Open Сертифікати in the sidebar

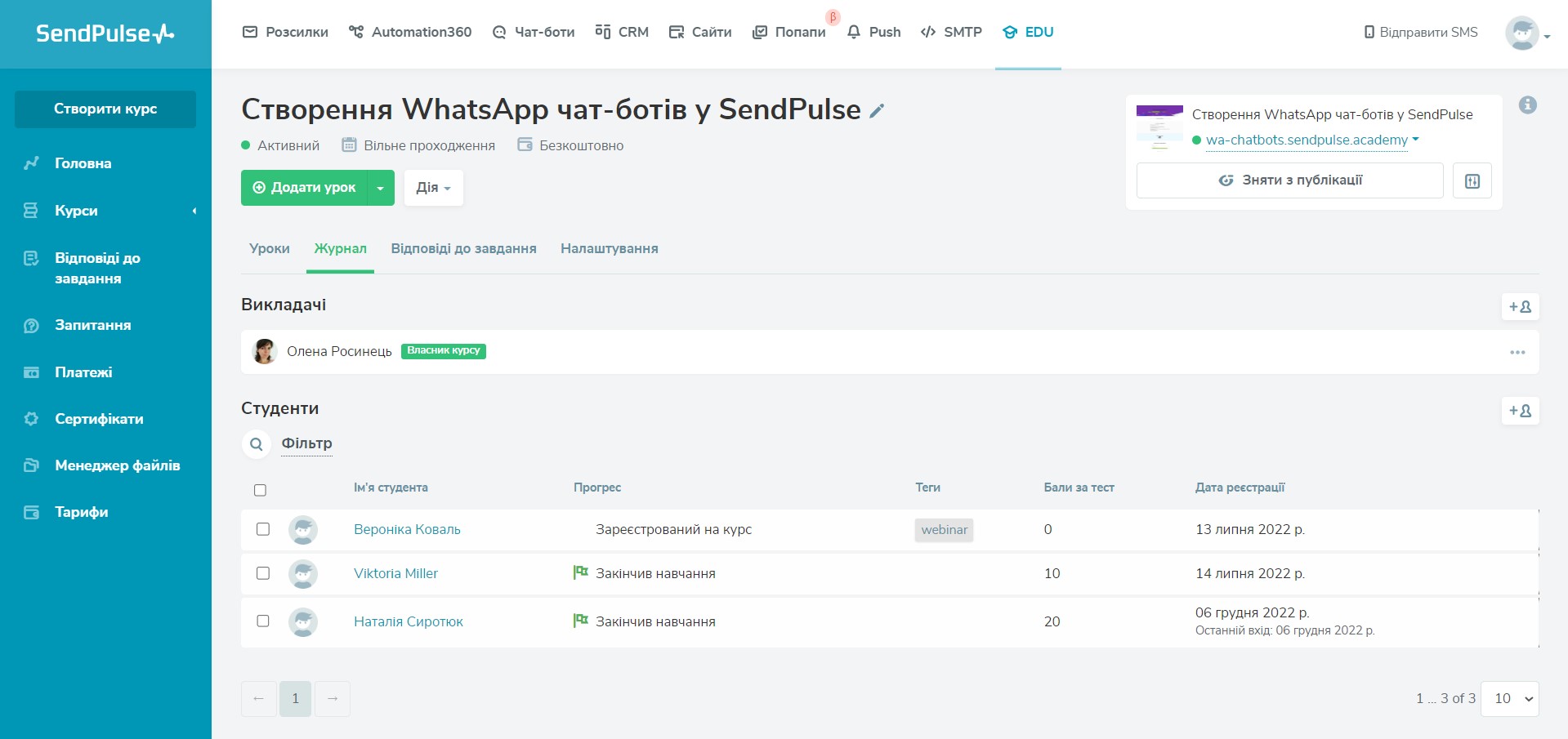(99, 419)
